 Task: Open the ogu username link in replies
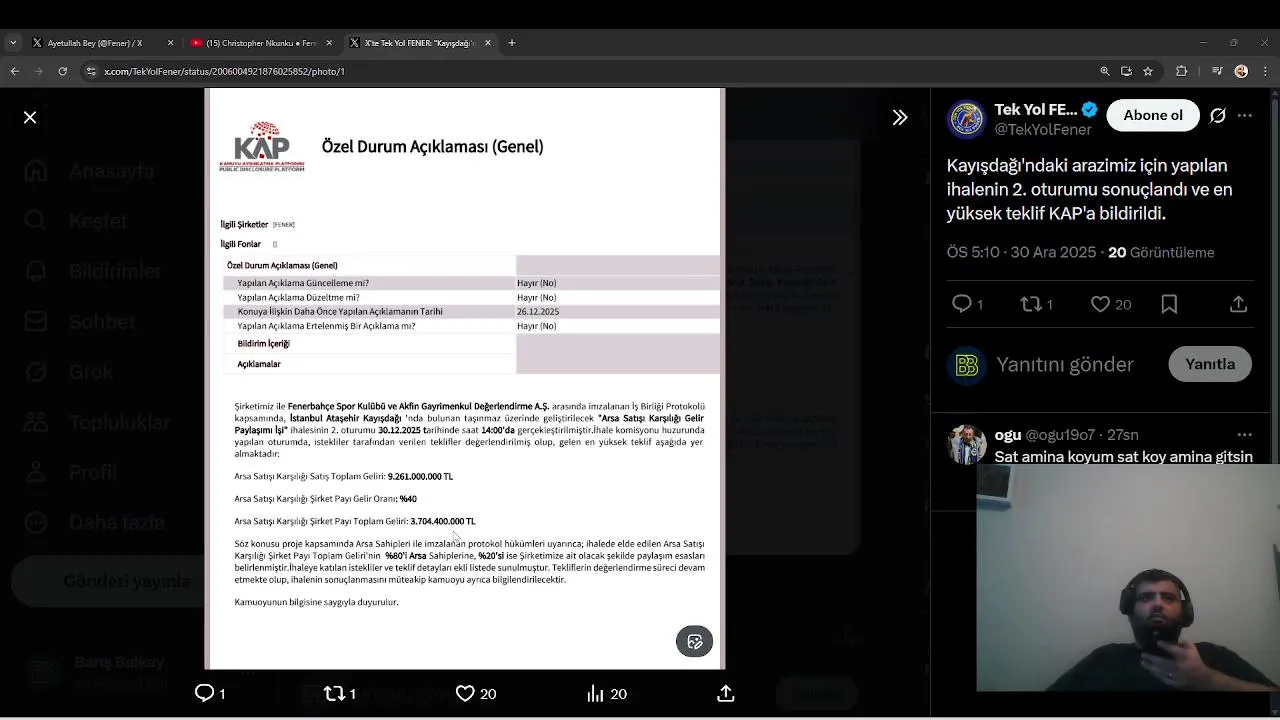(1008, 435)
